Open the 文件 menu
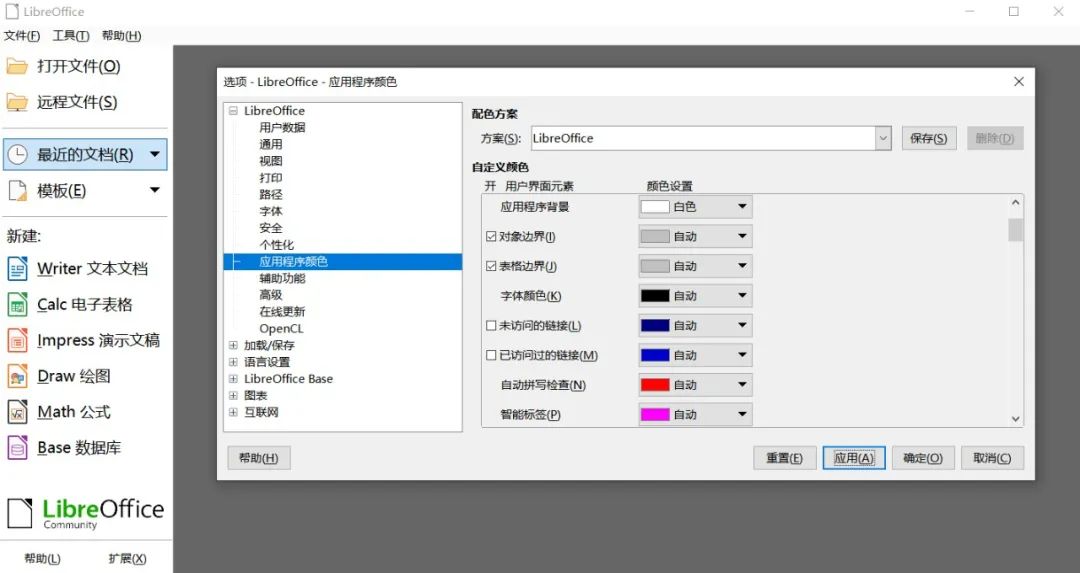 tap(22, 36)
